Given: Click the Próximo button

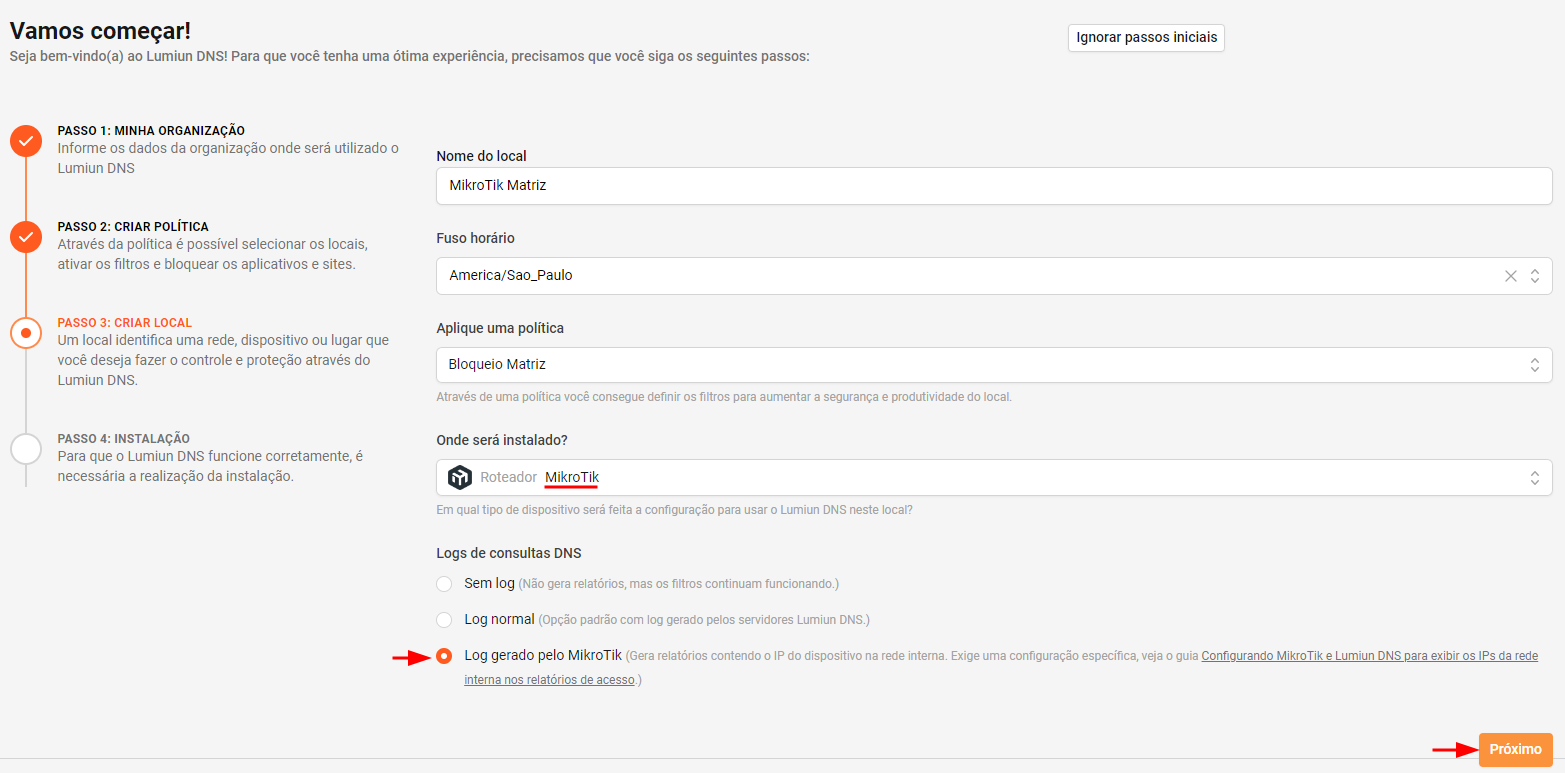Looking at the screenshot, I should coord(1515,749).
